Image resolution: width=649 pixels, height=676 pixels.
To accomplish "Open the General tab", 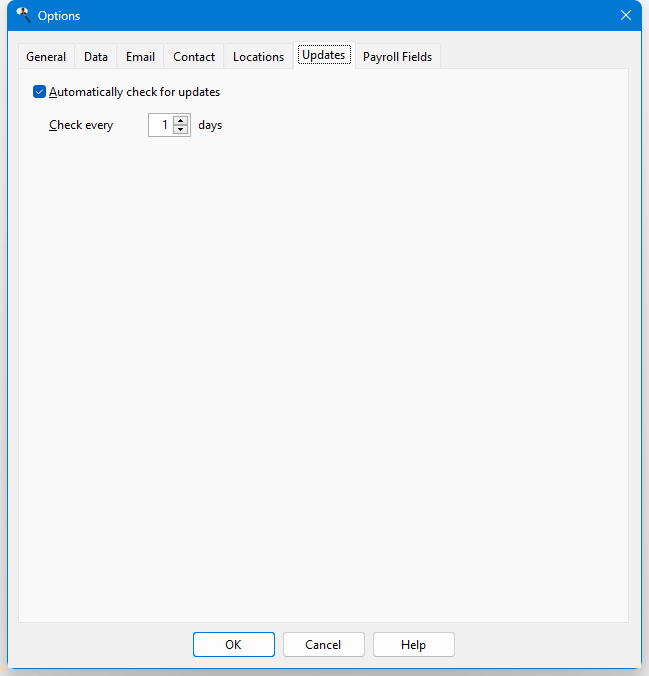I will coord(46,56).
